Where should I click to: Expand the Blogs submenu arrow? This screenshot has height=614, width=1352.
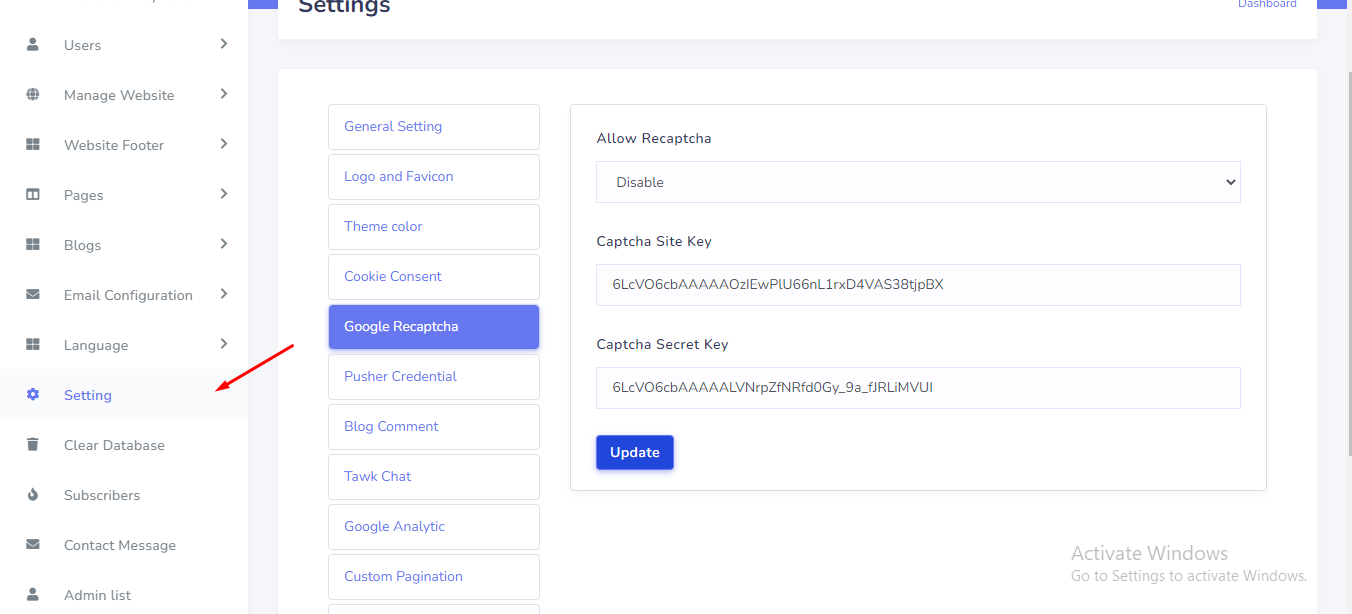click(224, 244)
